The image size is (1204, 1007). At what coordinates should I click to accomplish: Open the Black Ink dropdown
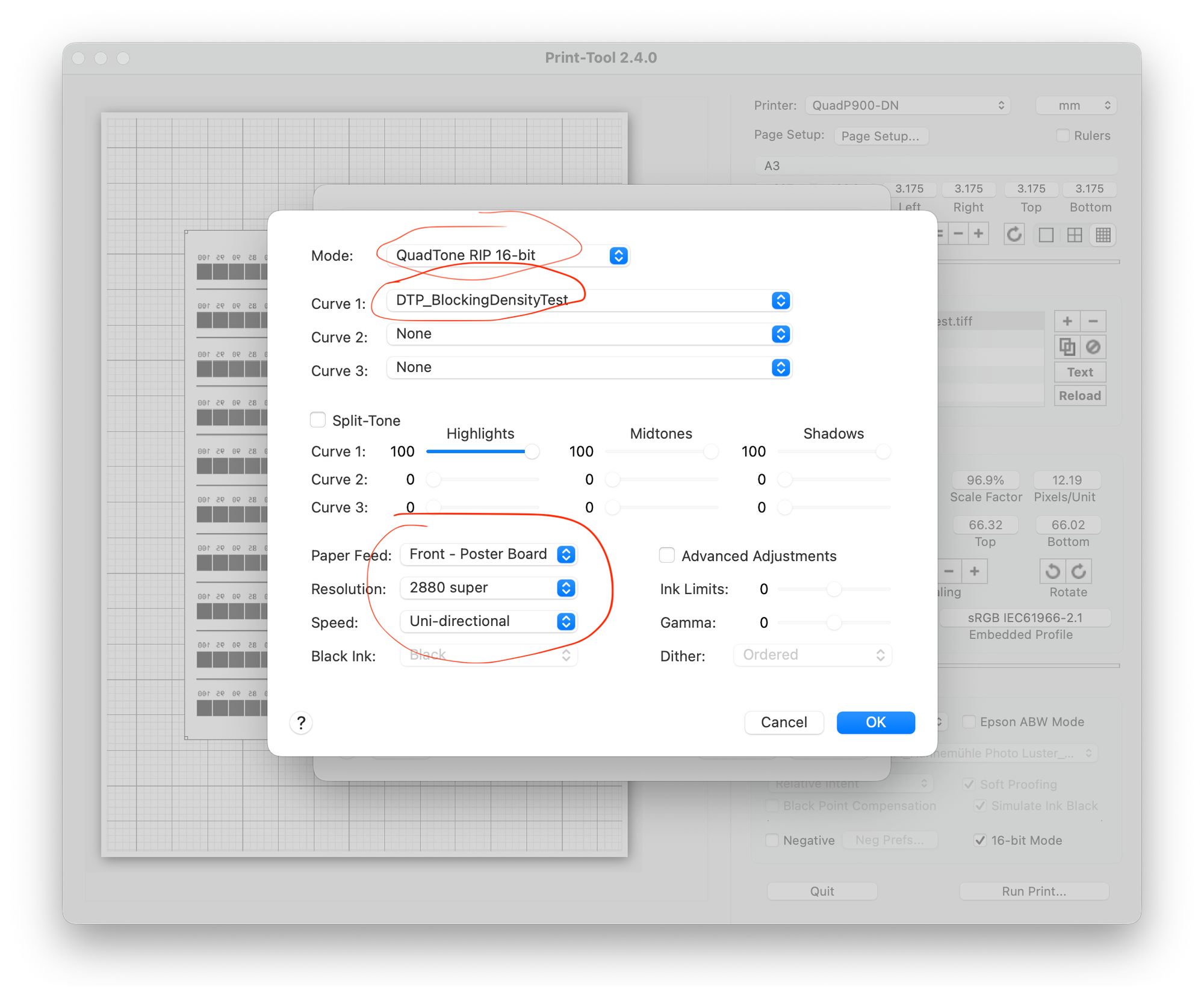pyautogui.click(x=488, y=655)
